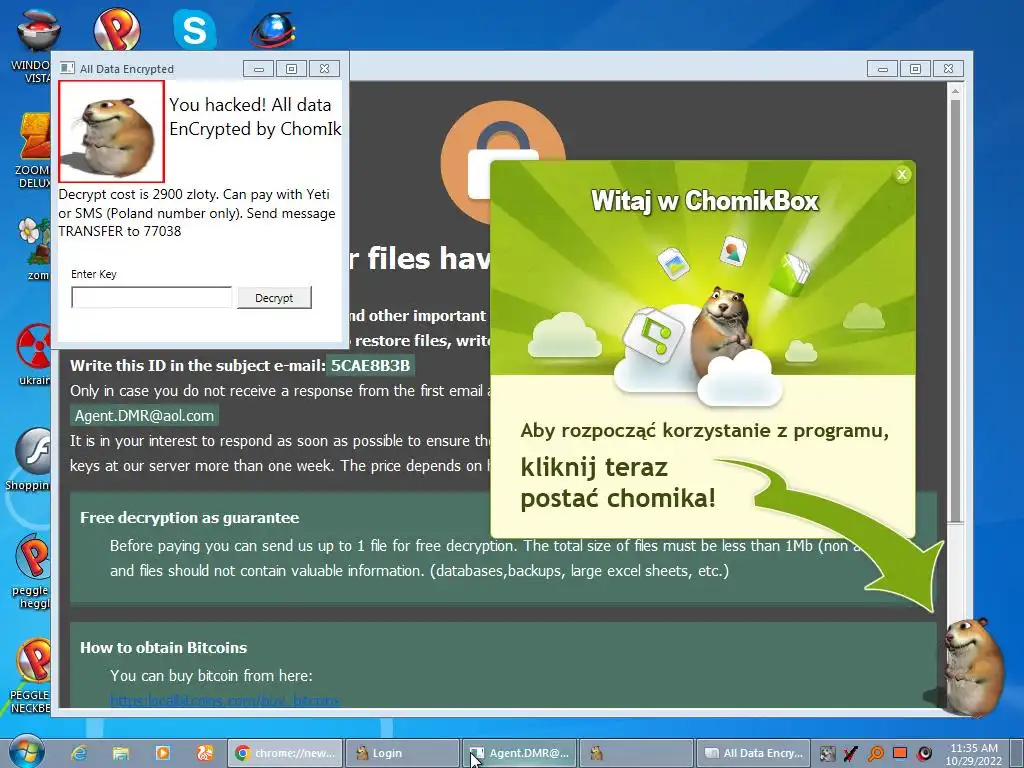Click hamster picture in All Data Encrypted window
This screenshot has width=1024, height=768.
point(111,131)
